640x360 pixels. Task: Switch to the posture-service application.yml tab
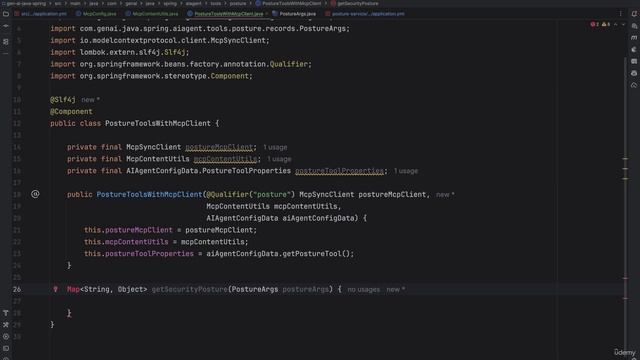click(365, 14)
